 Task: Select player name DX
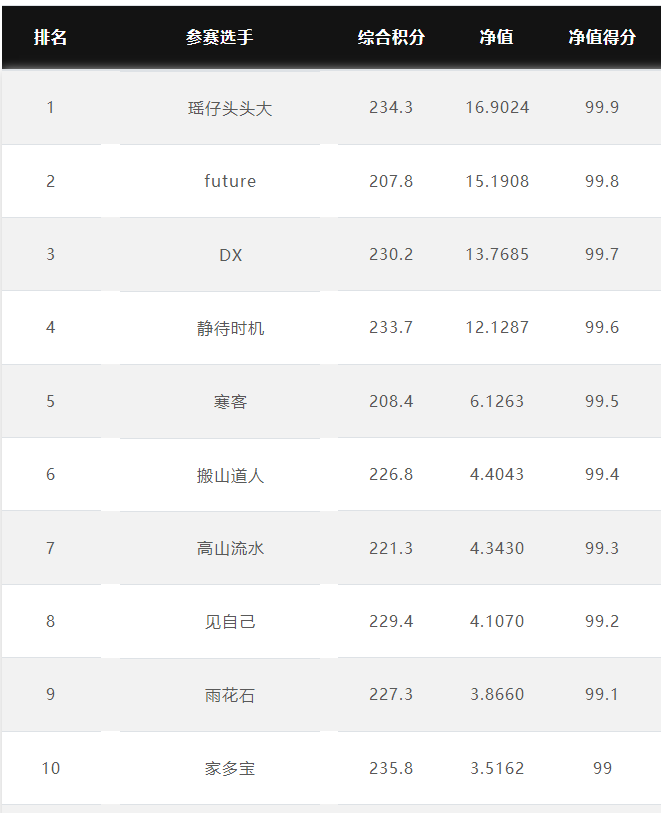230,255
